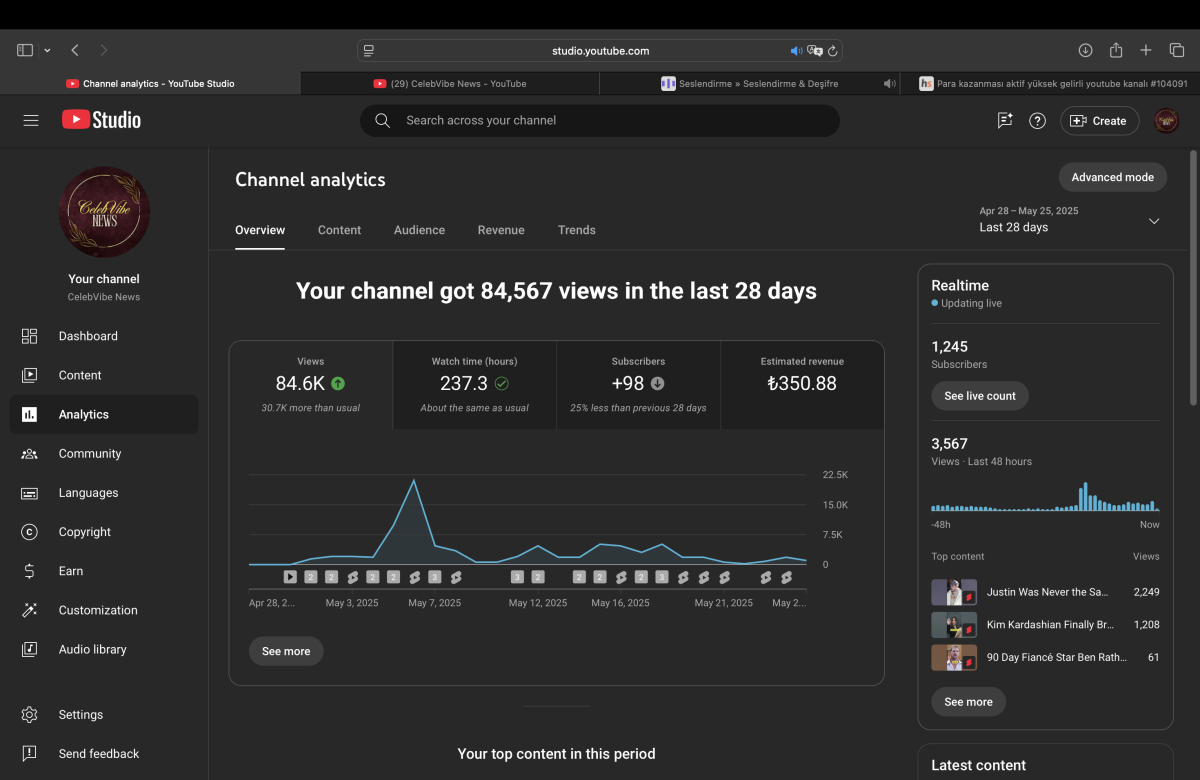Viewport: 1200px width, 780px height.
Task: Select Analytics in the sidebar
Action: click(104, 414)
